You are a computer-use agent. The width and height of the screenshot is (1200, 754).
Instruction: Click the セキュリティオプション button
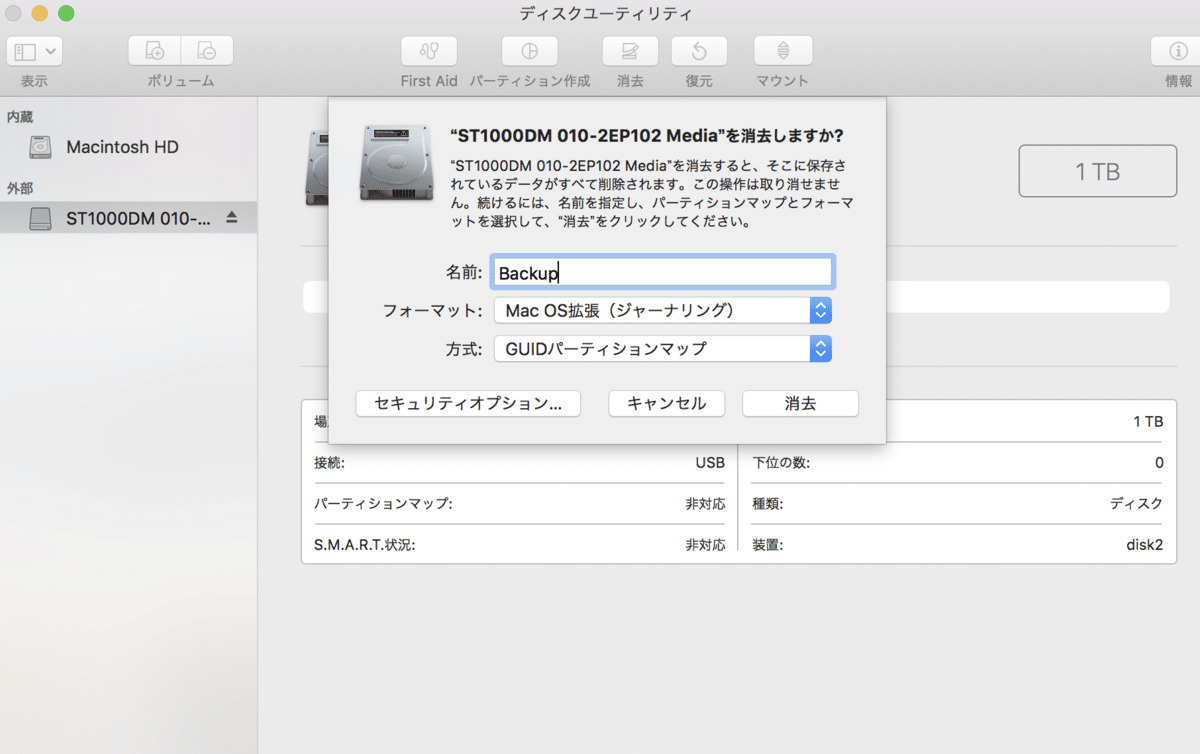tap(468, 403)
